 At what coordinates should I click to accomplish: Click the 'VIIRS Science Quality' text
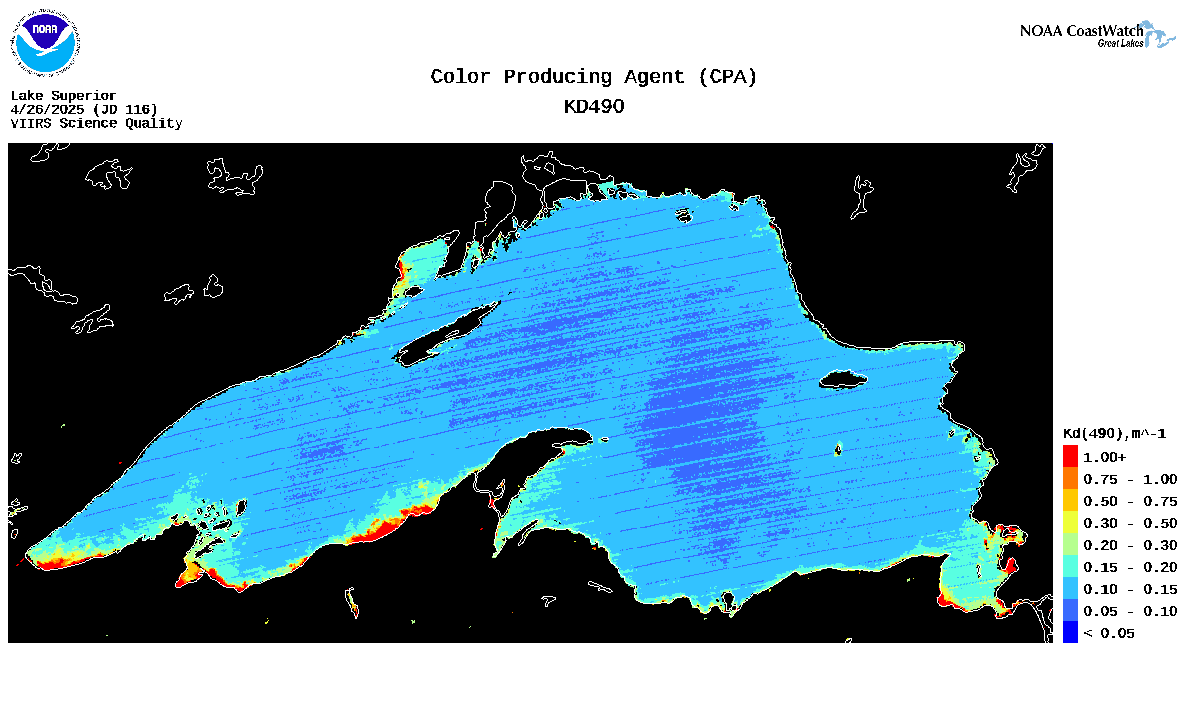coord(96,123)
